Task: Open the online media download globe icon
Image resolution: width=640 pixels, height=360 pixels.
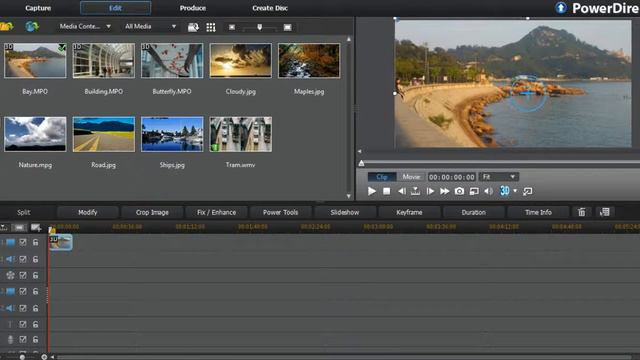Action: pos(32,27)
